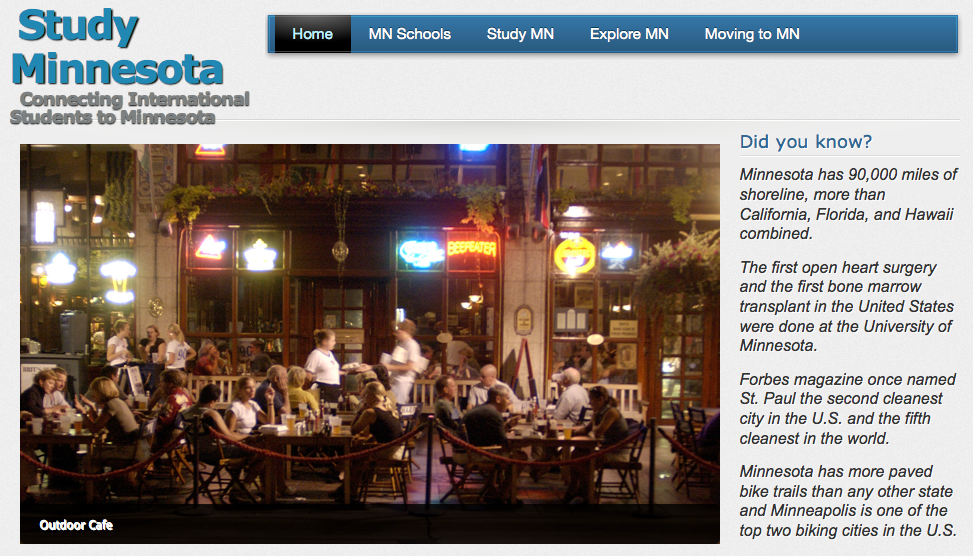Click the open heart surgery fact paragraph
Screen dimensions: 973x556
846,307
